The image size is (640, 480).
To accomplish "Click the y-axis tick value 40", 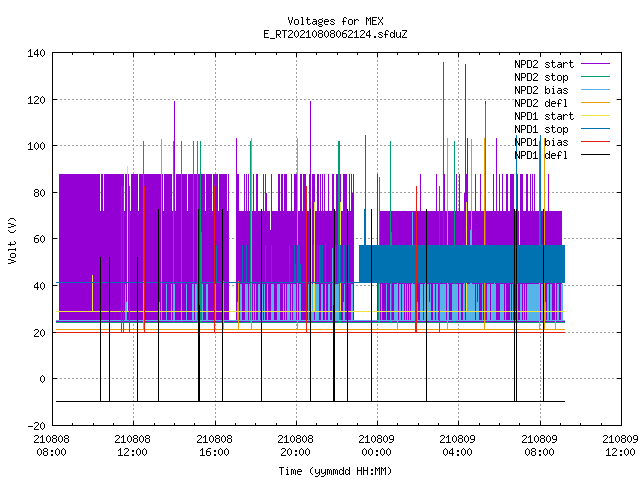I will [x=39, y=286].
